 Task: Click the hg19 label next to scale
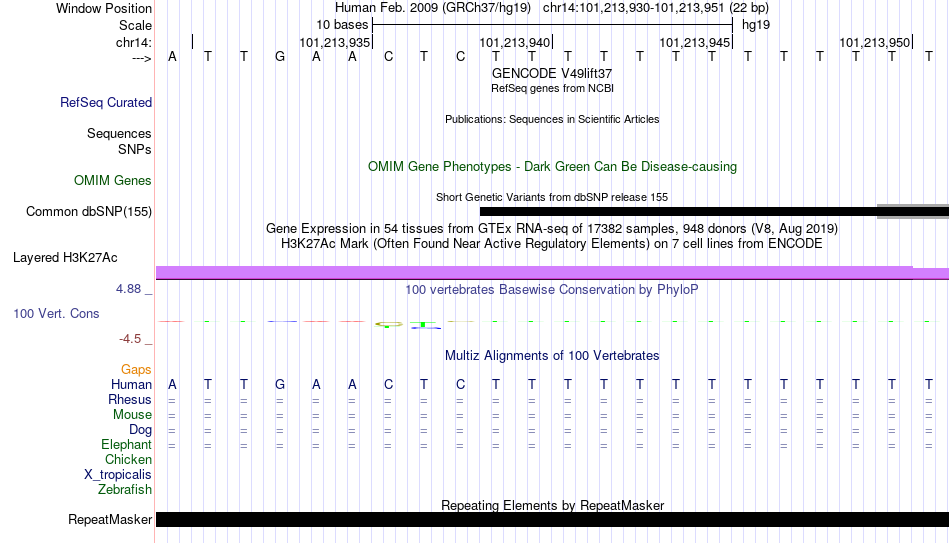coord(756,25)
